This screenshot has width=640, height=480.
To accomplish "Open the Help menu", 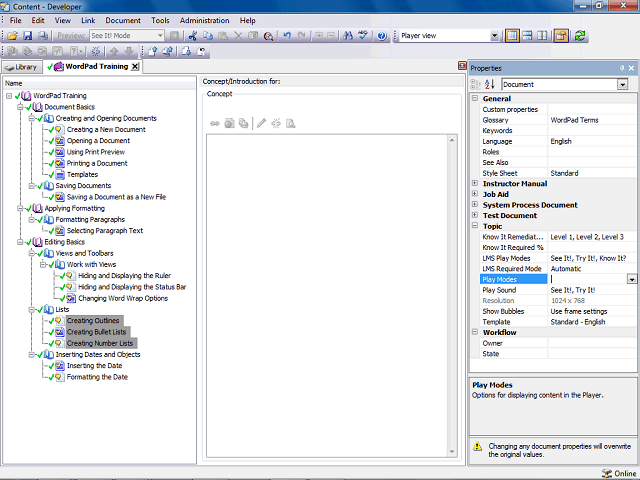I will tap(247, 20).
